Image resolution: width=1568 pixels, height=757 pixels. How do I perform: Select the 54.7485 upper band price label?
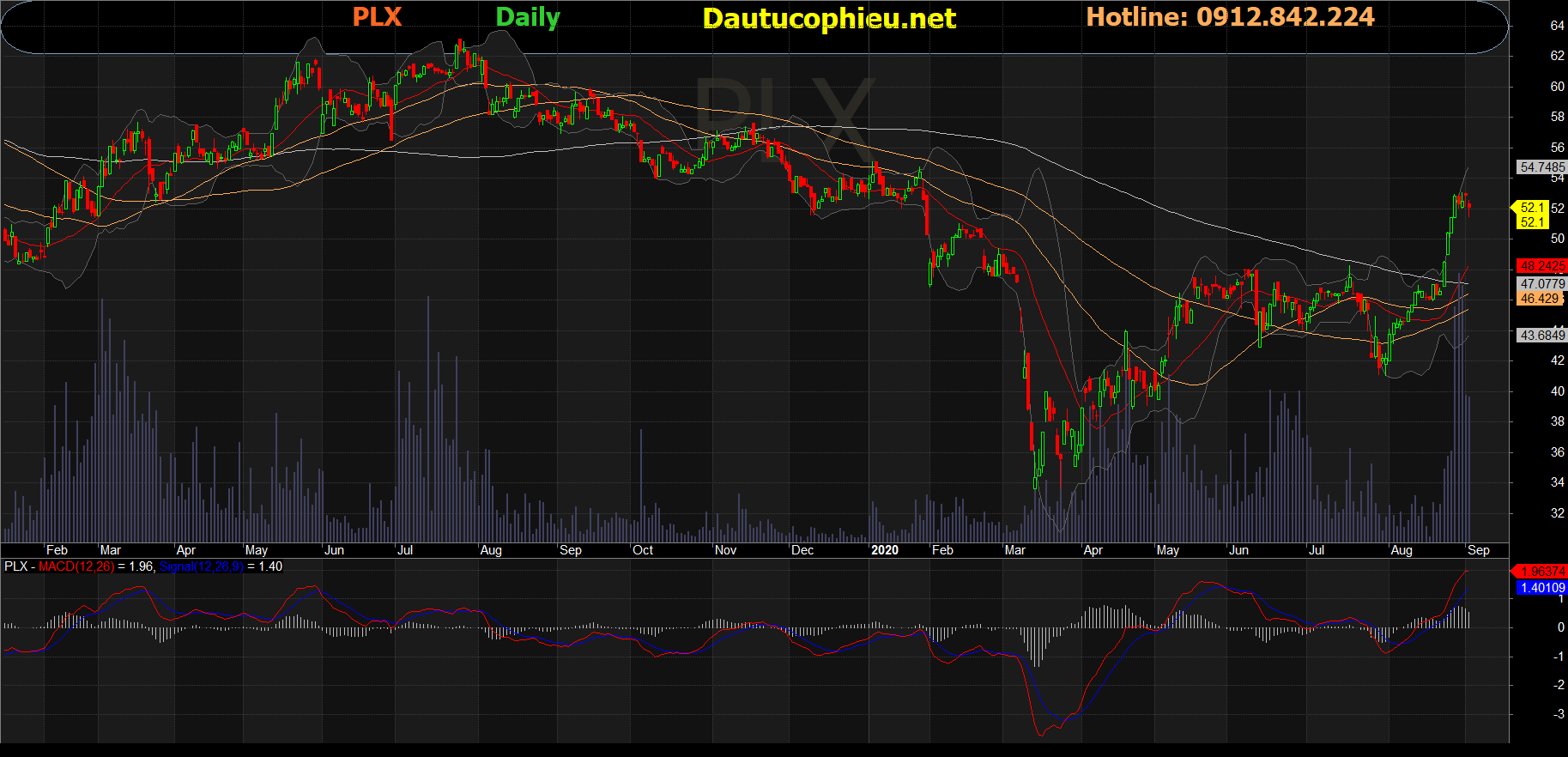point(1541,167)
